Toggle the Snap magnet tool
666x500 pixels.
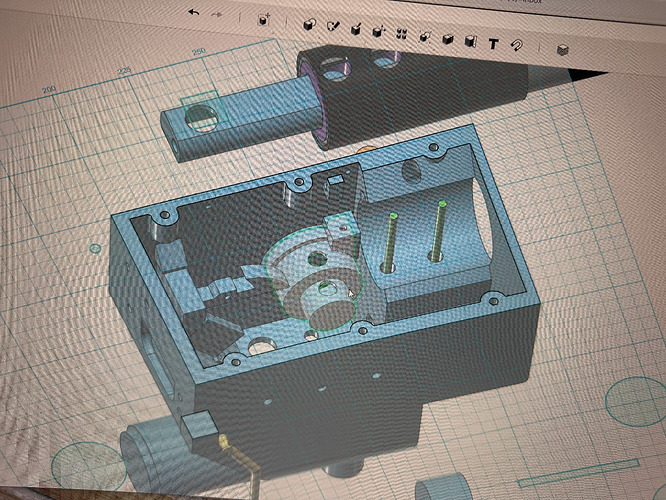point(516,45)
